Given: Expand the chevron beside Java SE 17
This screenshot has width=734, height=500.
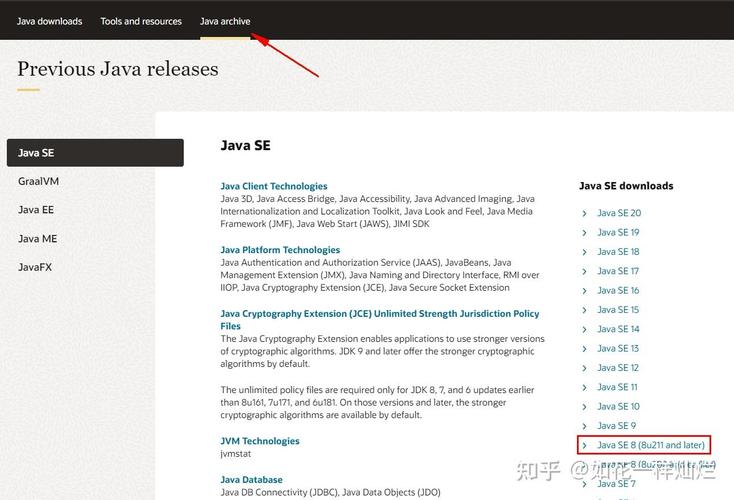Looking at the screenshot, I should click(584, 272).
